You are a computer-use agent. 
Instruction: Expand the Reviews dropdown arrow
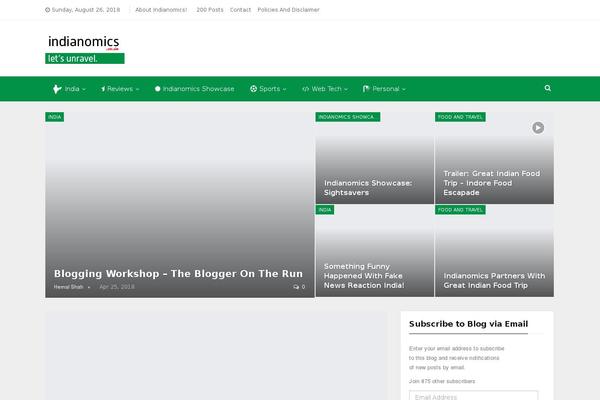[x=137, y=89]
